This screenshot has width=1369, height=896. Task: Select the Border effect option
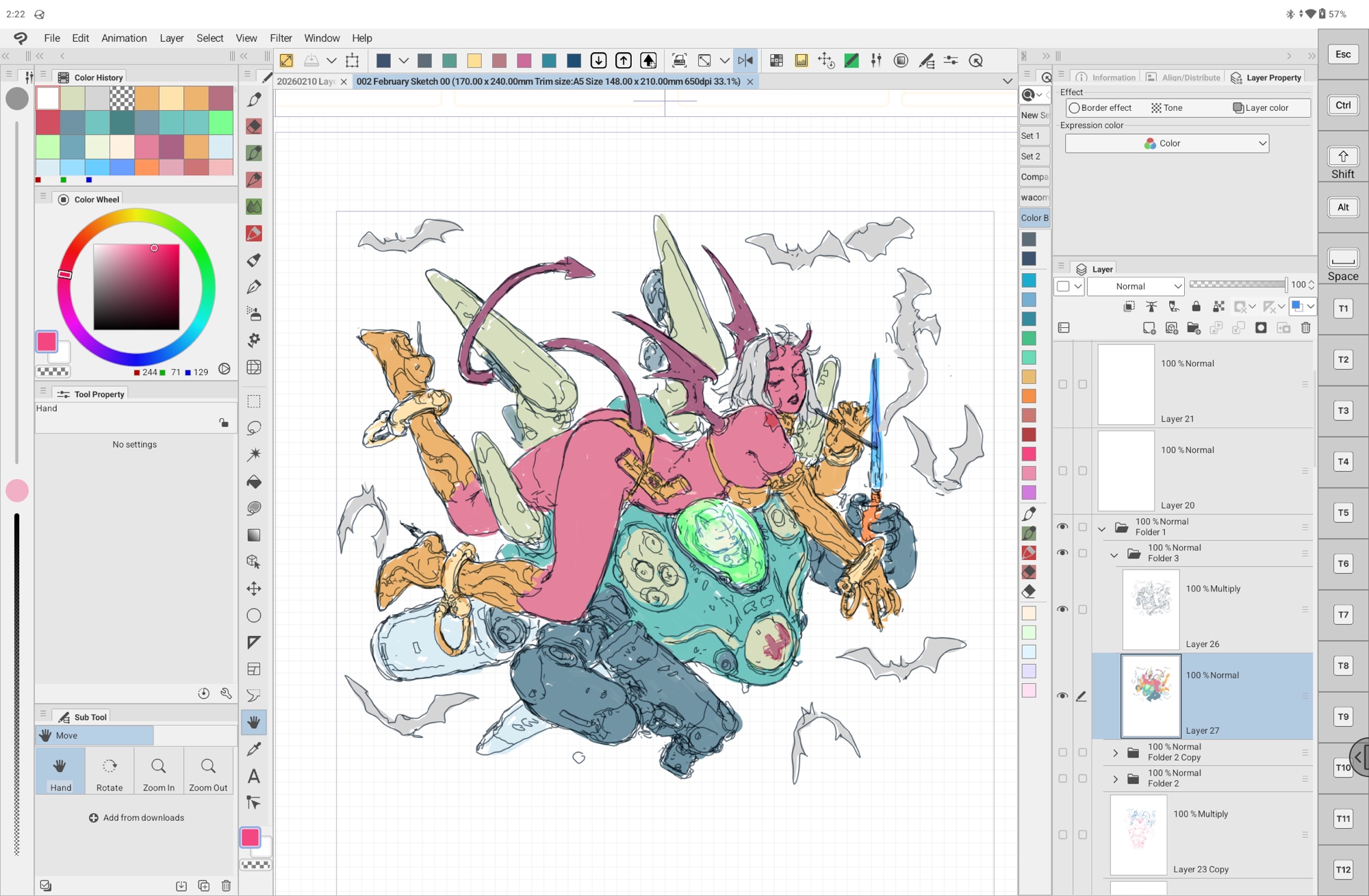[1101, 107]
